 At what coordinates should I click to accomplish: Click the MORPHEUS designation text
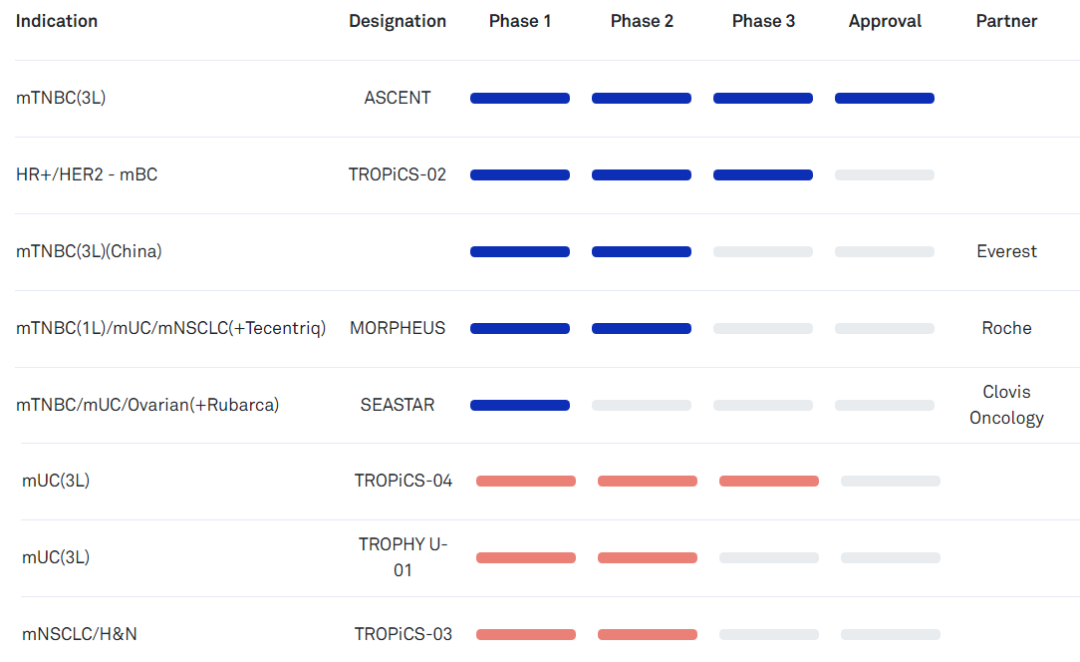(x=397, y=328)
